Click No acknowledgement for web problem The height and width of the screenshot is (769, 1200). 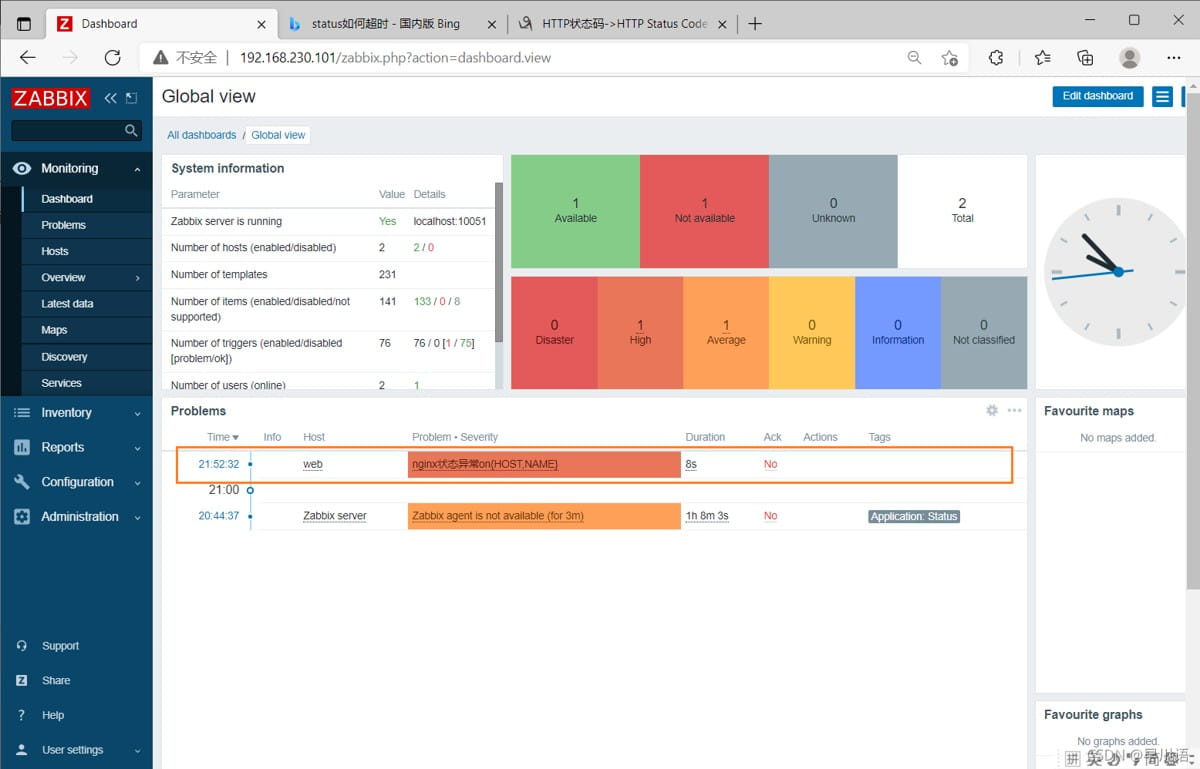tap(770, 464)
